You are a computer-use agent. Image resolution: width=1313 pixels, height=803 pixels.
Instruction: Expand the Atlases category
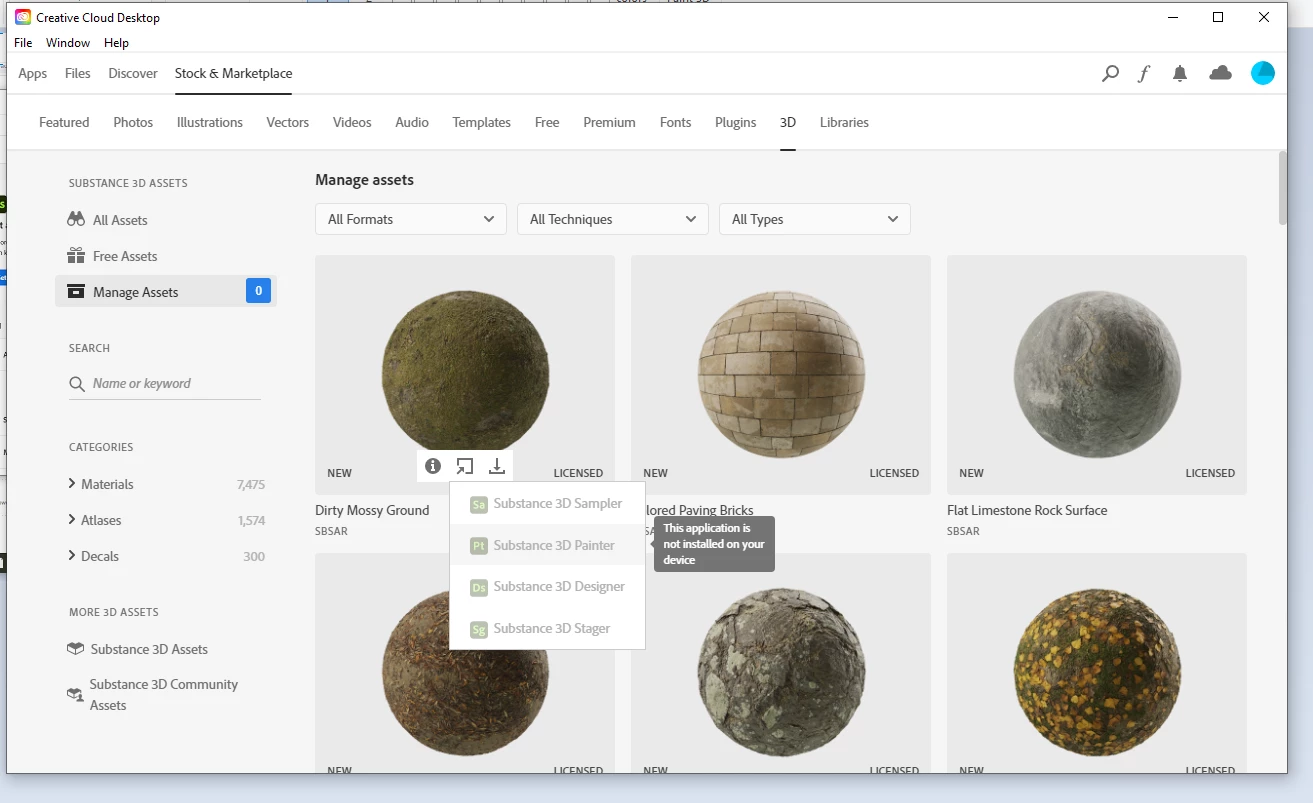click(x=72, y=520)
